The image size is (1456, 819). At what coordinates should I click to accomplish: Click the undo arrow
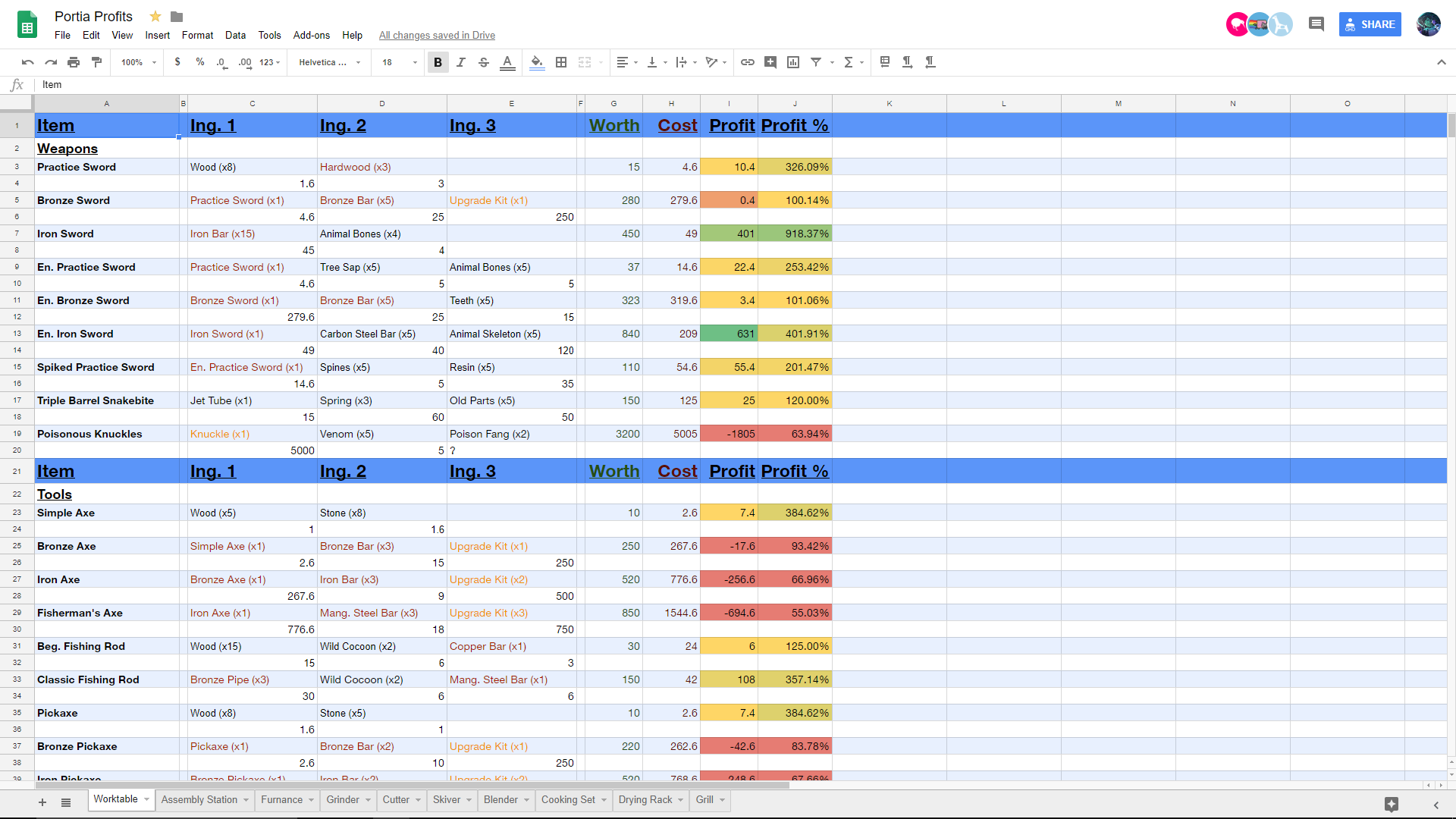pyautogui.click(x=28, y=62)
